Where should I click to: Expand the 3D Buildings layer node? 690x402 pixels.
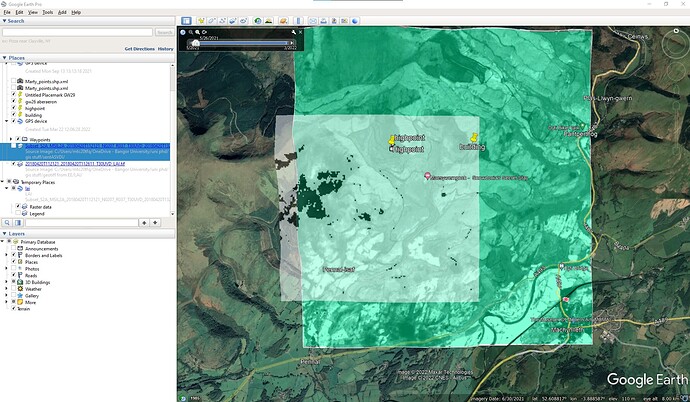7,282
